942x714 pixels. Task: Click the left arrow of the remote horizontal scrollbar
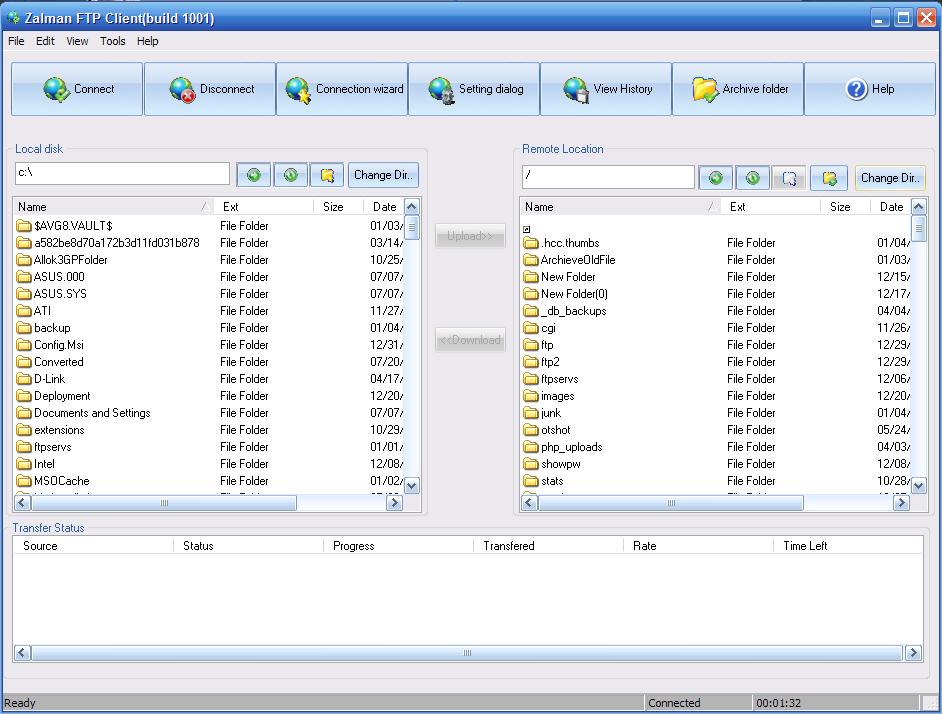coord(529,503)
